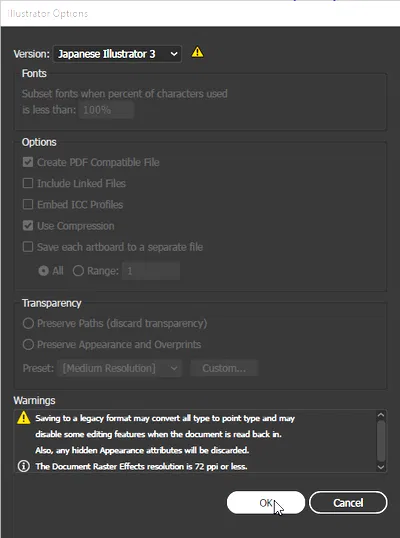The height and width of the screenshot is (538, 400).
Task: Confirm the dialog with OK
Action: [266, 503]
